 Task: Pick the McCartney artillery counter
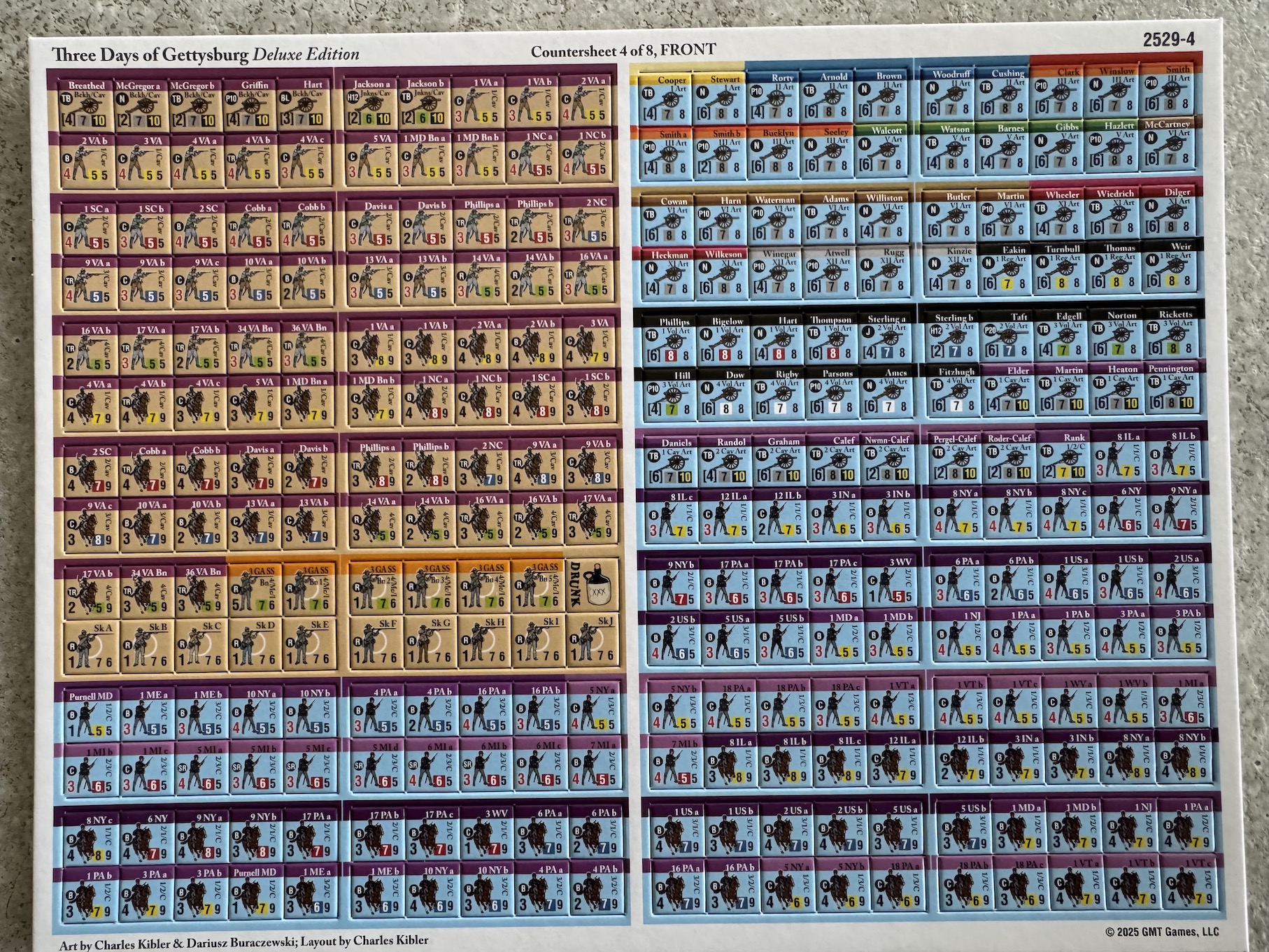pyautogui.click(x=1168, y=147)
